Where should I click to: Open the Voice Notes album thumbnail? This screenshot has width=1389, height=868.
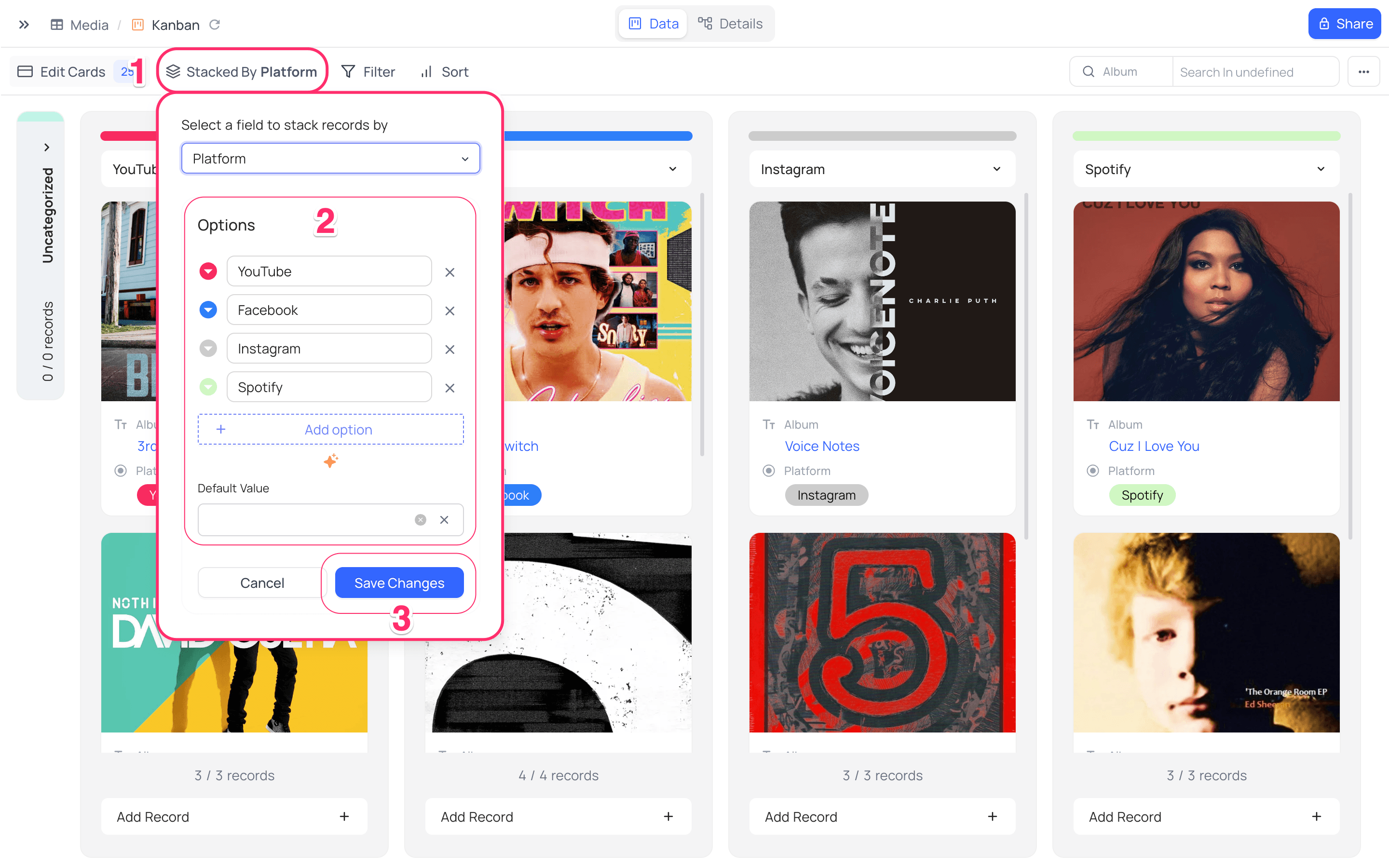pyautogui.click(x=882, y=301)
